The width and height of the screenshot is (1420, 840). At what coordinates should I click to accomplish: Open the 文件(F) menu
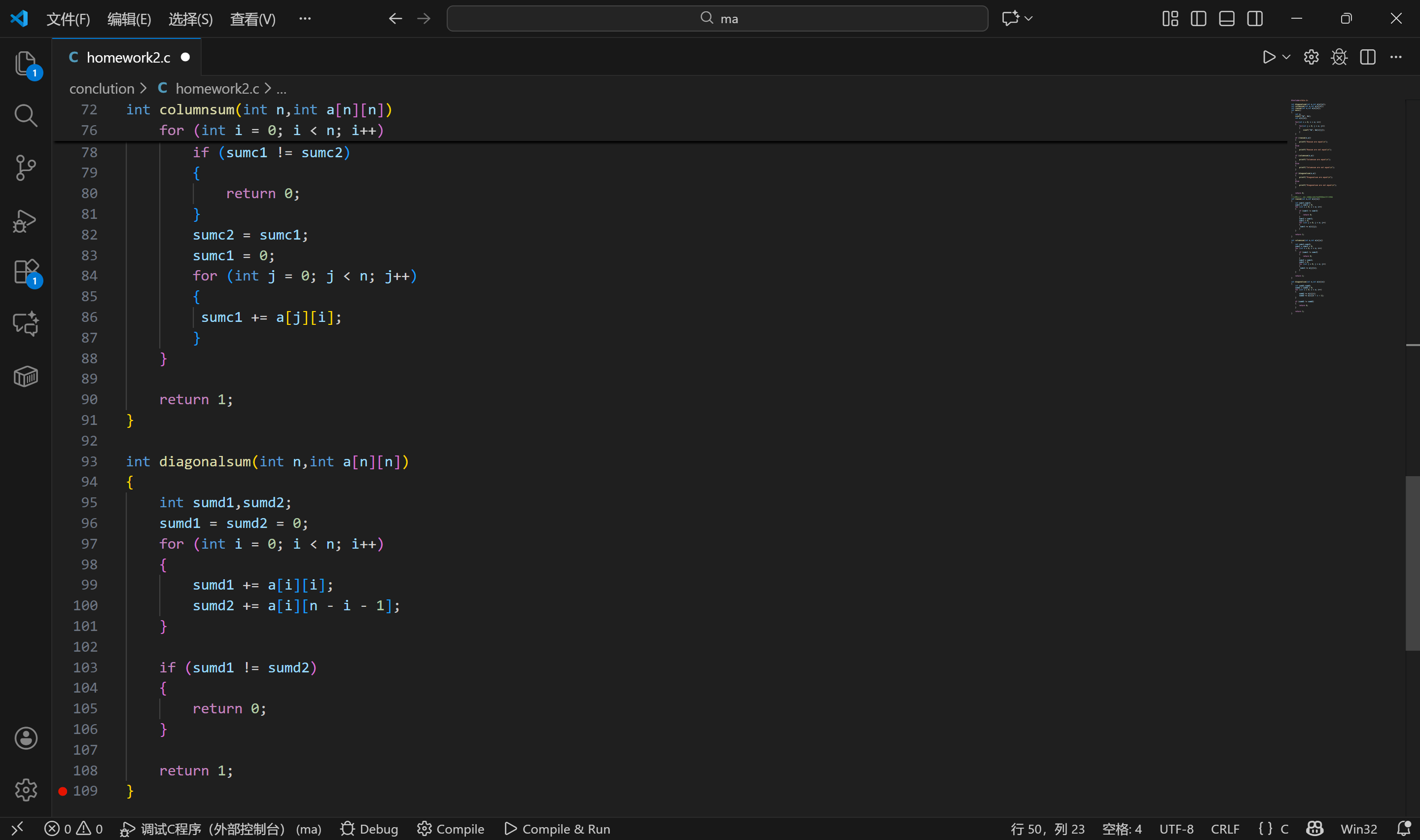(x=68, y=19)
